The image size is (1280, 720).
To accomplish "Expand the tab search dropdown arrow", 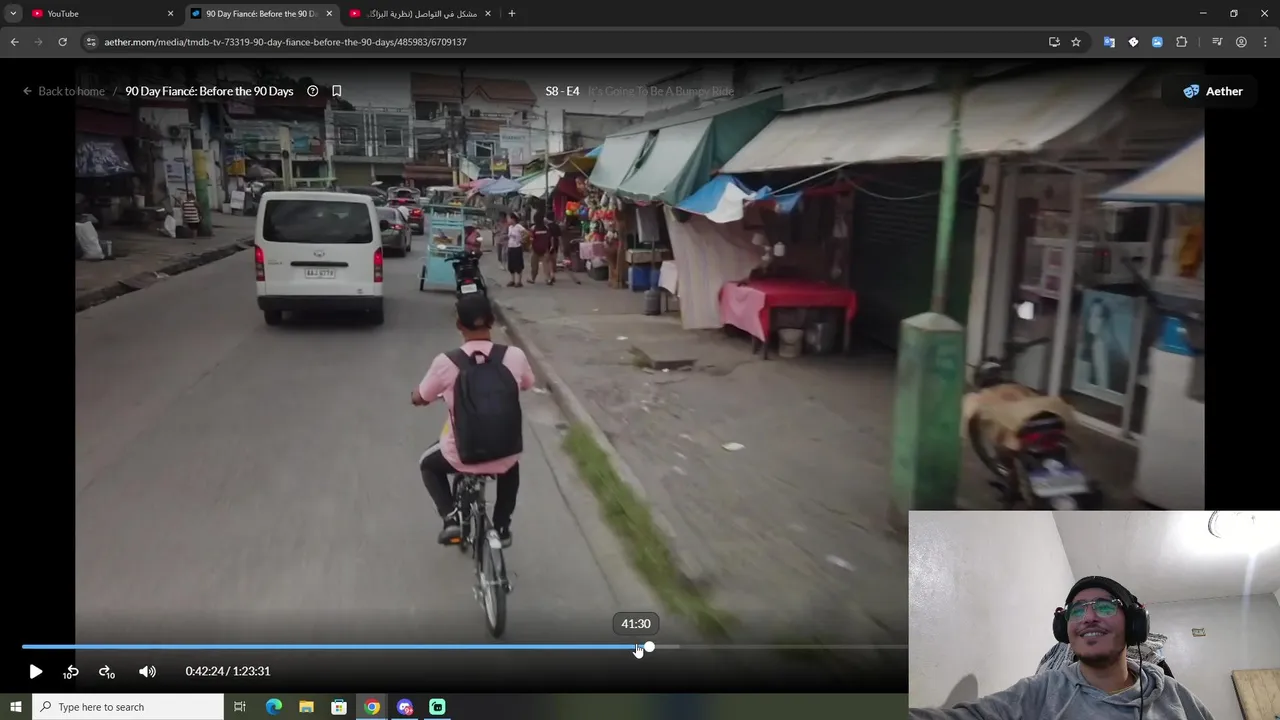I will 12,14.
